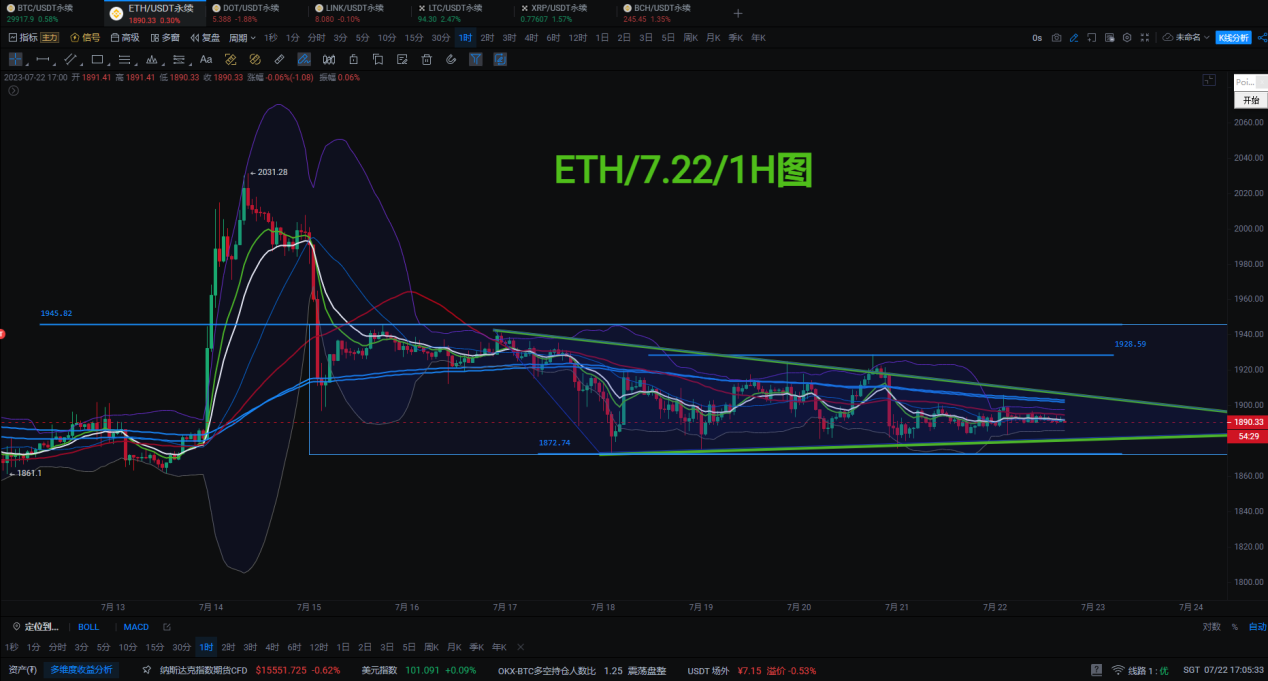Select the wave pattern drawing tool
The height and width of the screenshot is (681, 1268).
[152, 59]
